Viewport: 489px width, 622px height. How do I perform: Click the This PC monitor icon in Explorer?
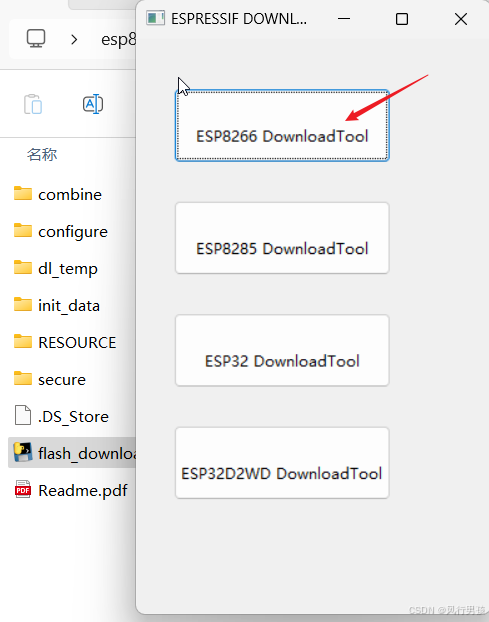[x=36, y=39]
